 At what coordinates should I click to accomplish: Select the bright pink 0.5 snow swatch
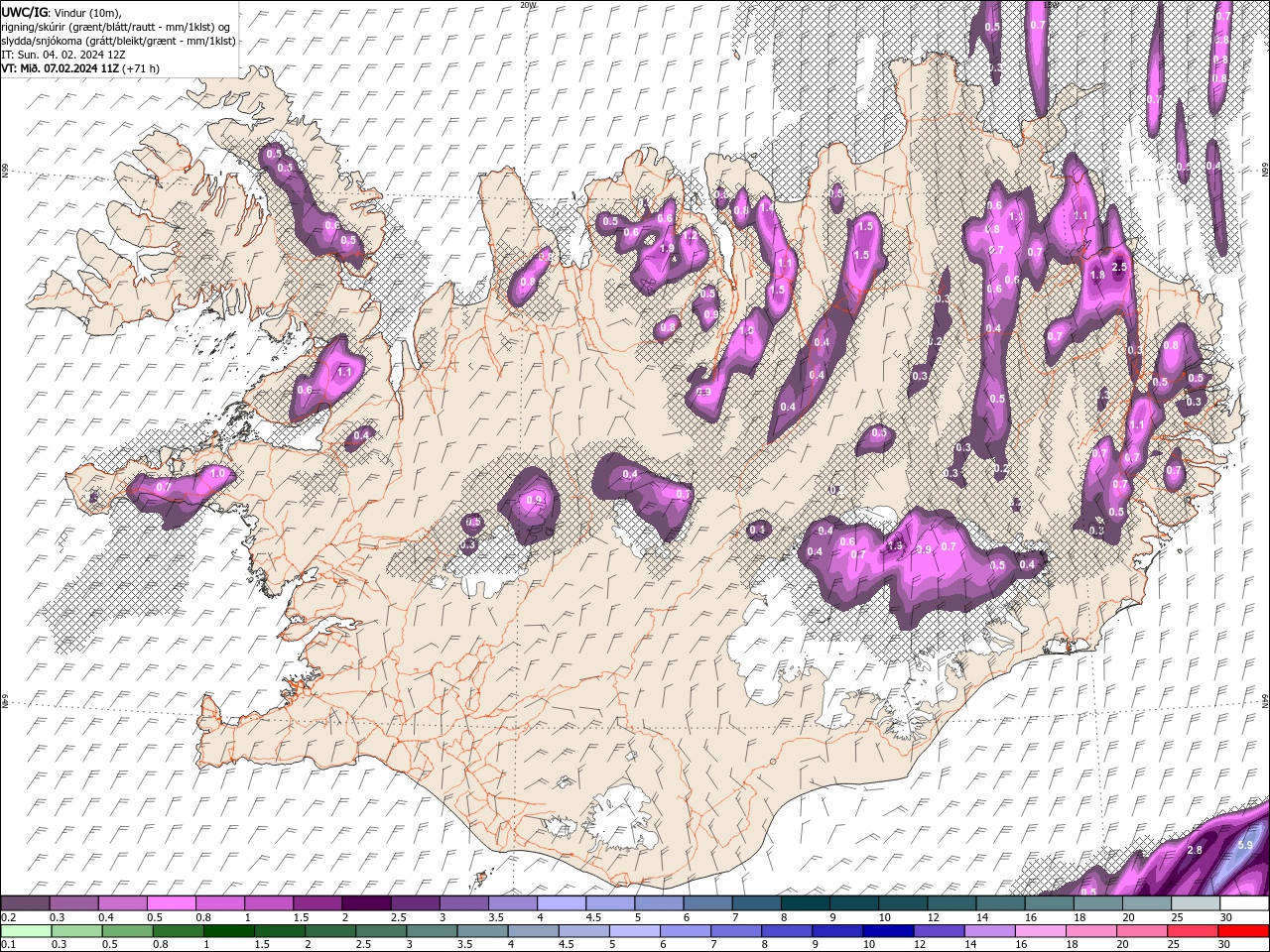[x=171, y=903]
